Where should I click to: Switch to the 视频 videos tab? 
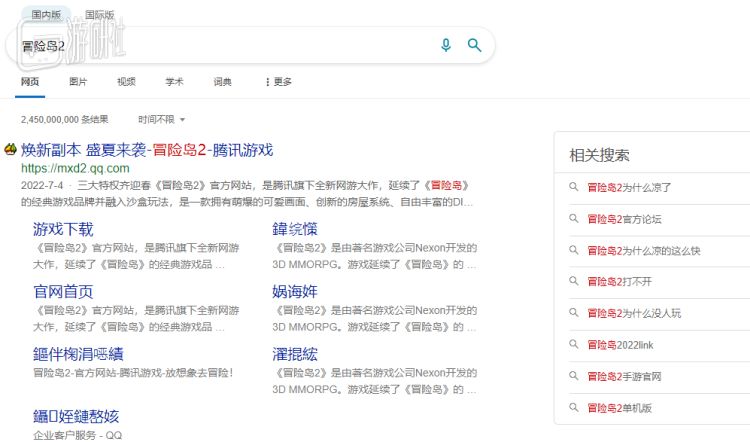[x=126, y=82]
